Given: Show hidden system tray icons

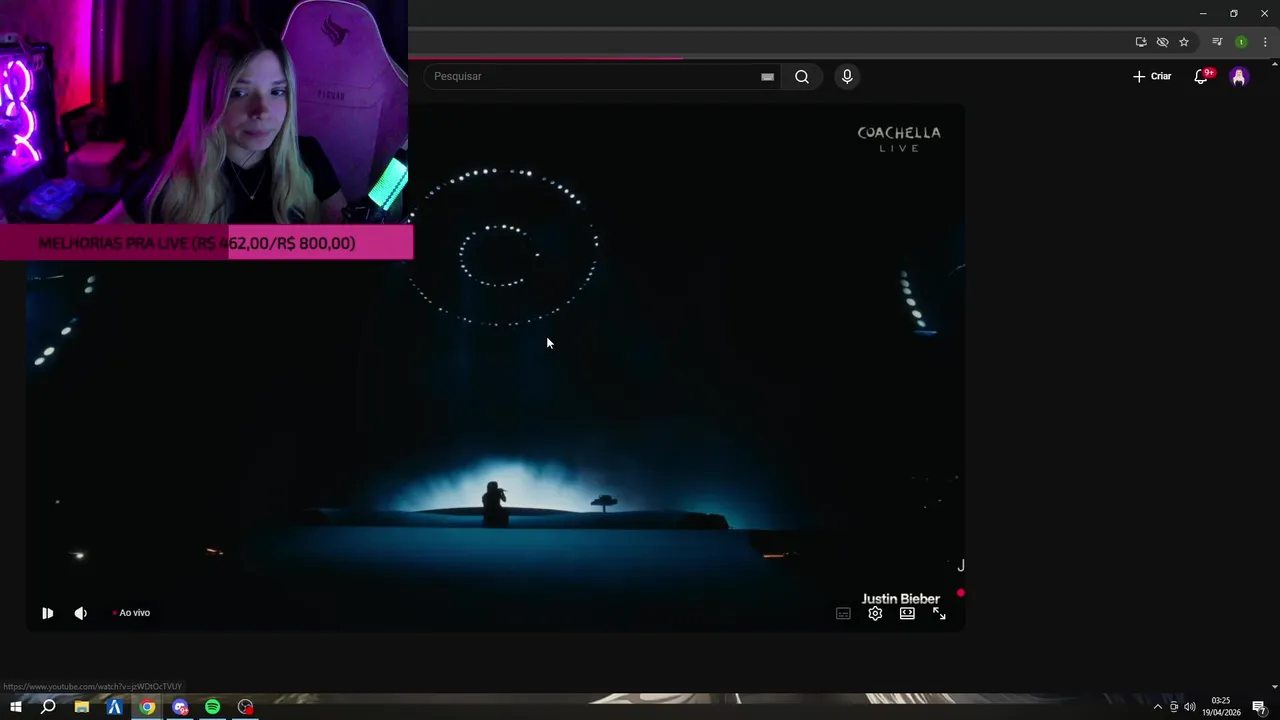Looking at the screenshot, I should 1158,707.
